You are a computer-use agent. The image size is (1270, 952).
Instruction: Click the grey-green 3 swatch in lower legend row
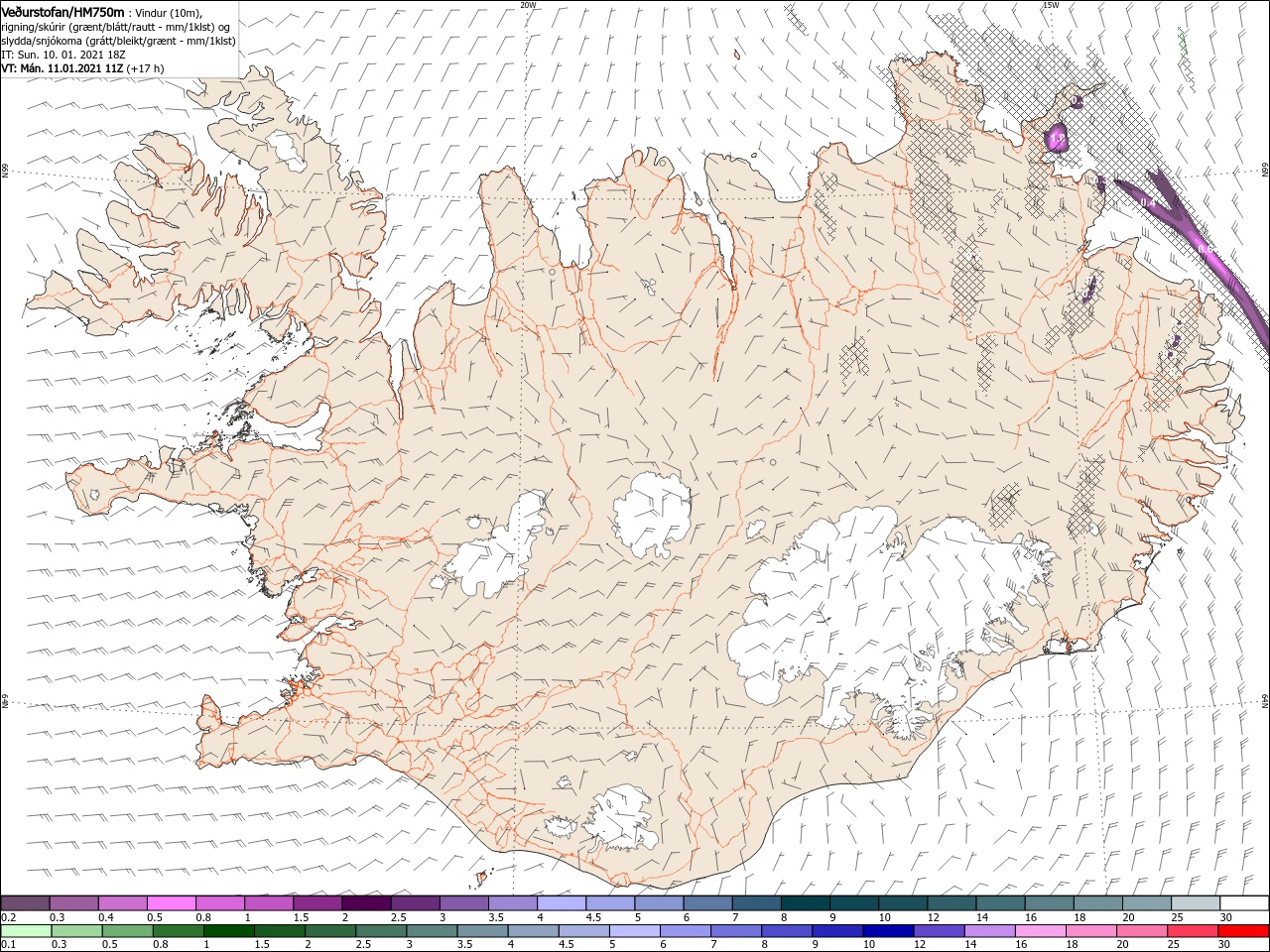tap(431, 931)
